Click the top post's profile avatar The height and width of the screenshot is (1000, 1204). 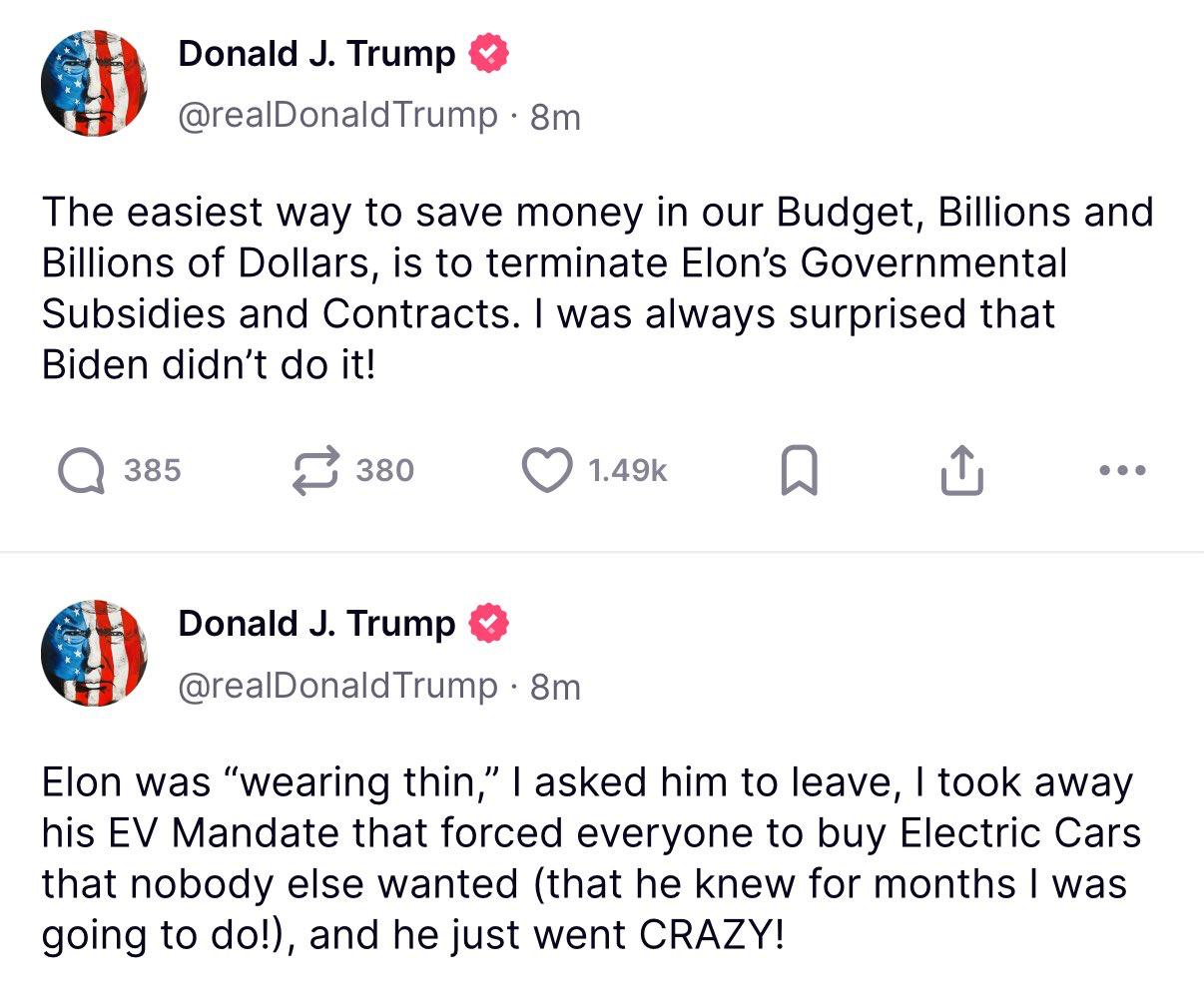point(94,83)
